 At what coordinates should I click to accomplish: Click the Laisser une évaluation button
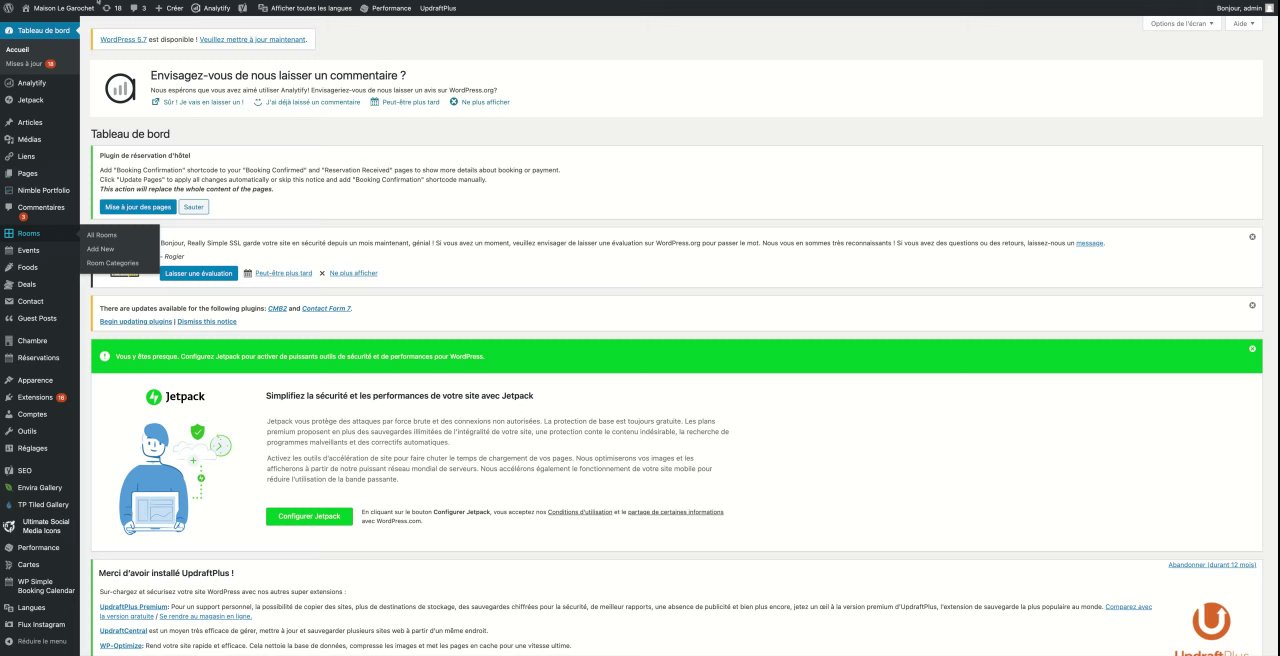[198, 273]
